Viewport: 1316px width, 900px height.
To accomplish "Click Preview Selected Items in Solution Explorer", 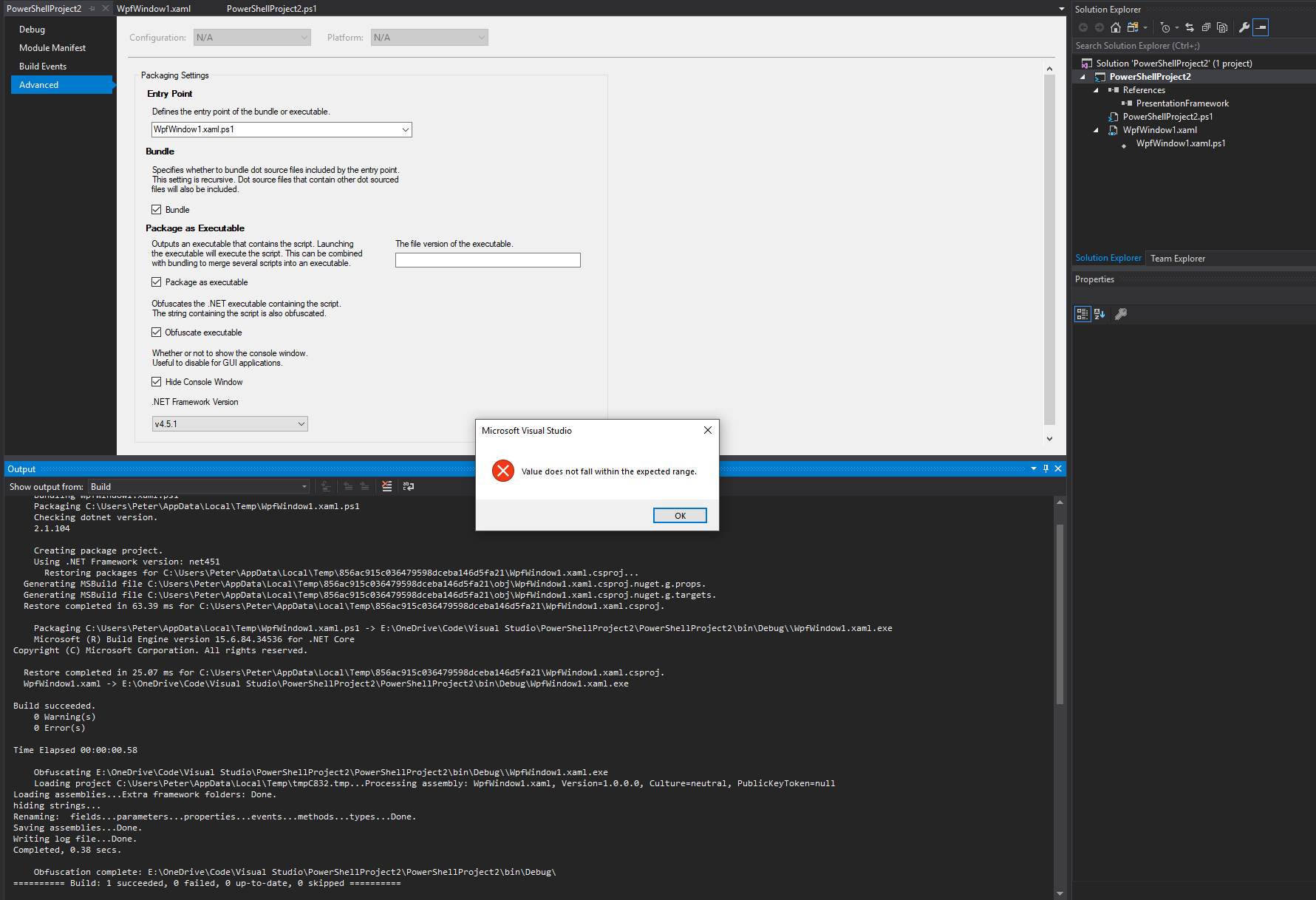I will click(x=1261, y=27).
